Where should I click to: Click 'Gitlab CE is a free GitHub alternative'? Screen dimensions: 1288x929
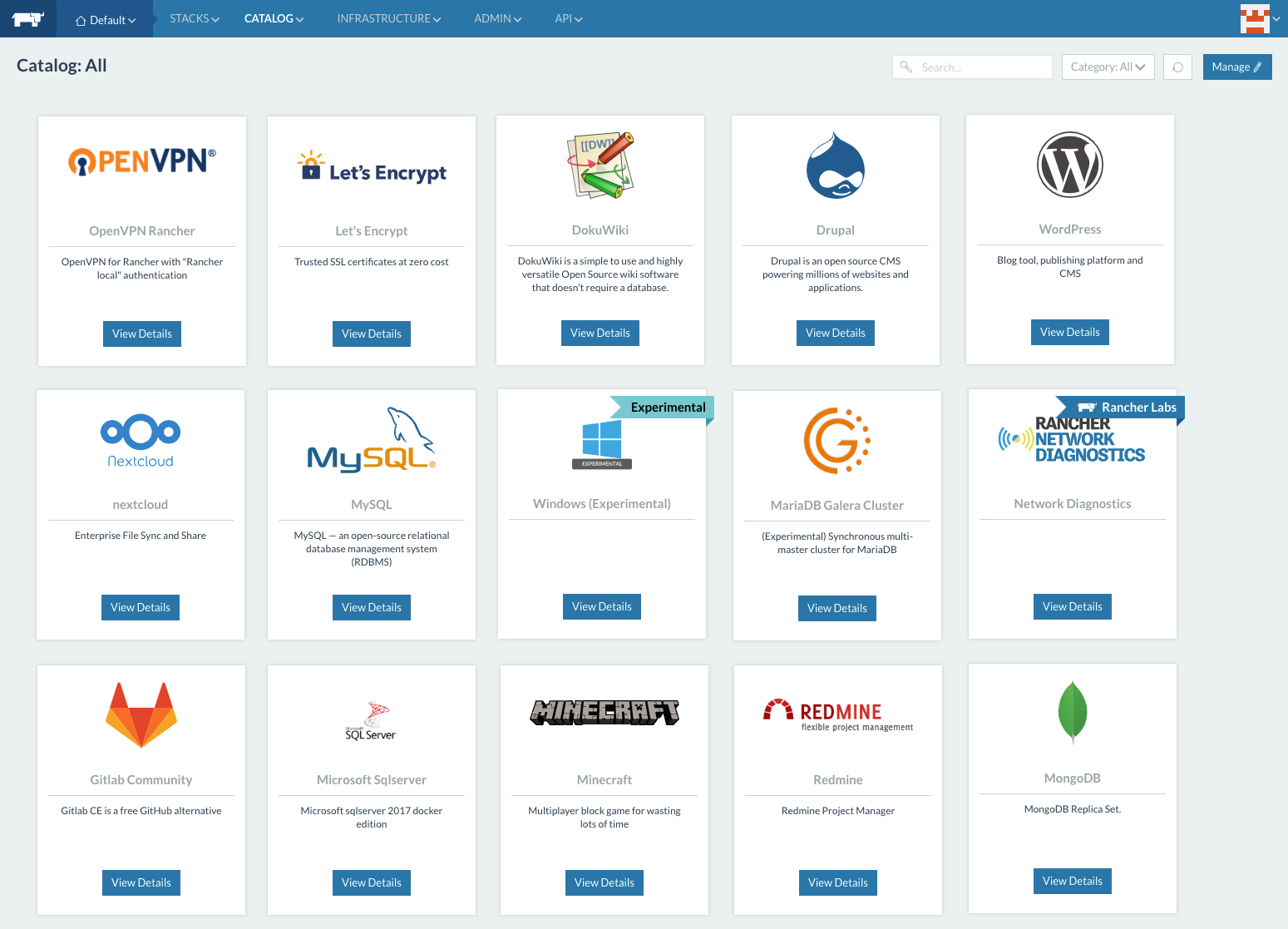coord(141,811)
